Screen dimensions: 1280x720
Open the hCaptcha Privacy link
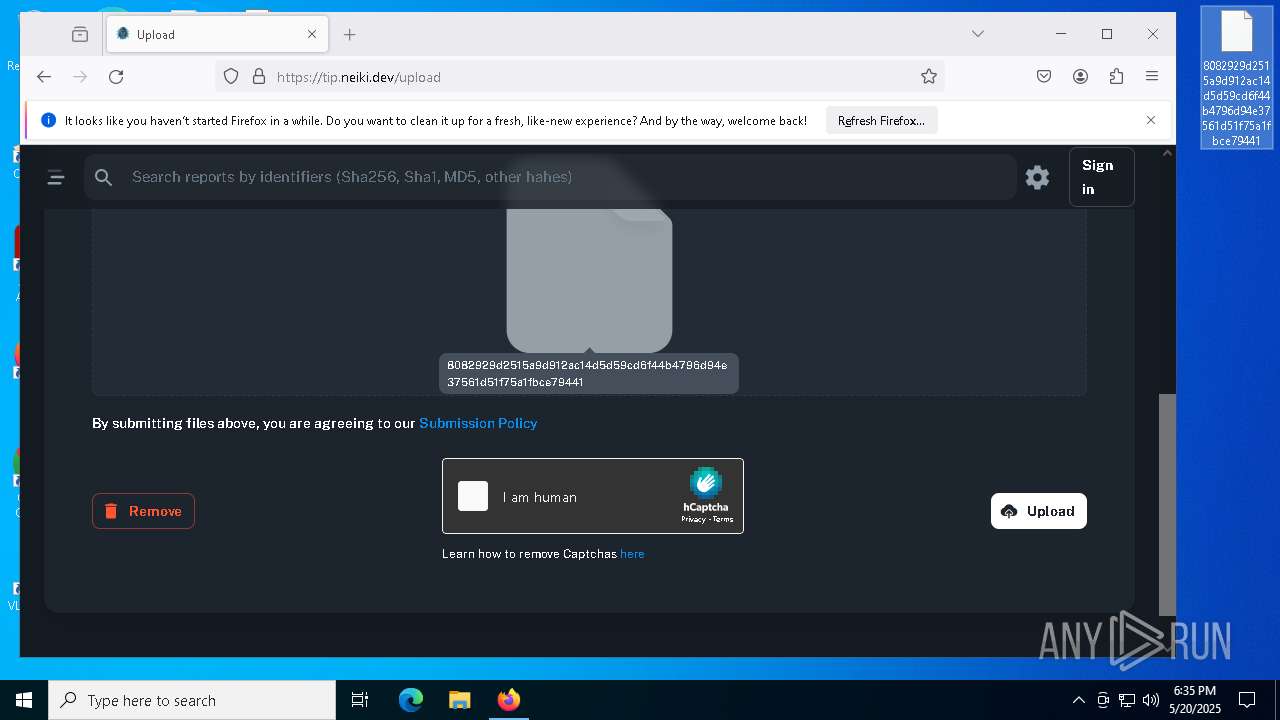(x=693, y=519)
